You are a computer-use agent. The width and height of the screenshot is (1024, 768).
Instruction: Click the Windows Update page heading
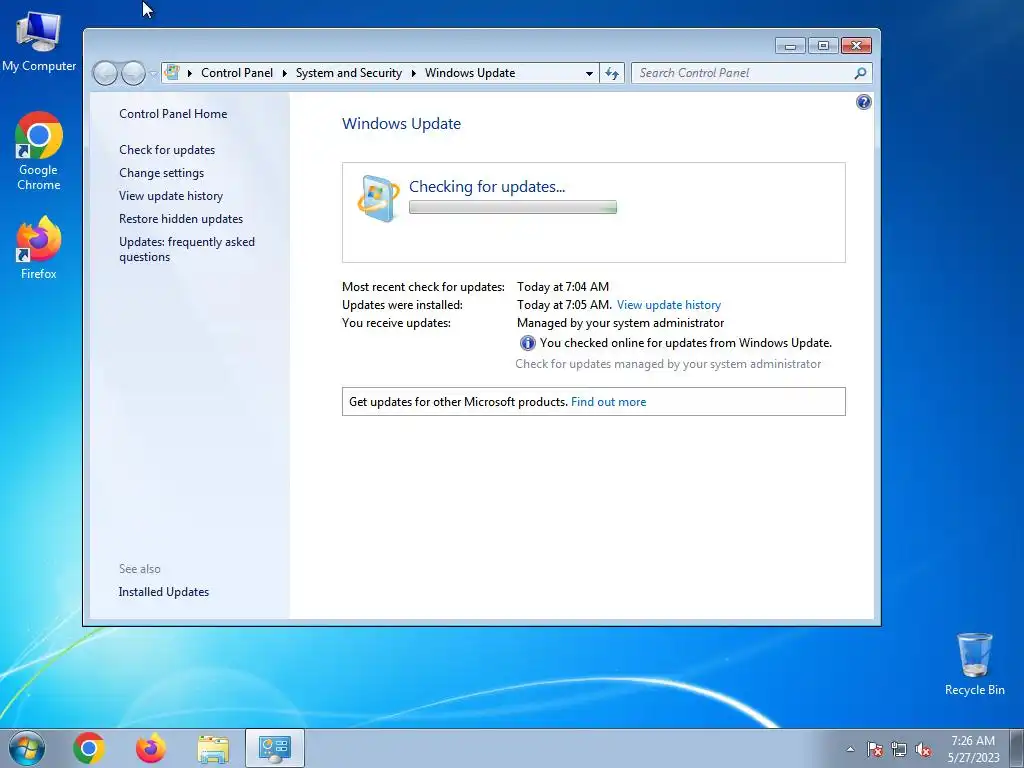[x=402, y=123]
